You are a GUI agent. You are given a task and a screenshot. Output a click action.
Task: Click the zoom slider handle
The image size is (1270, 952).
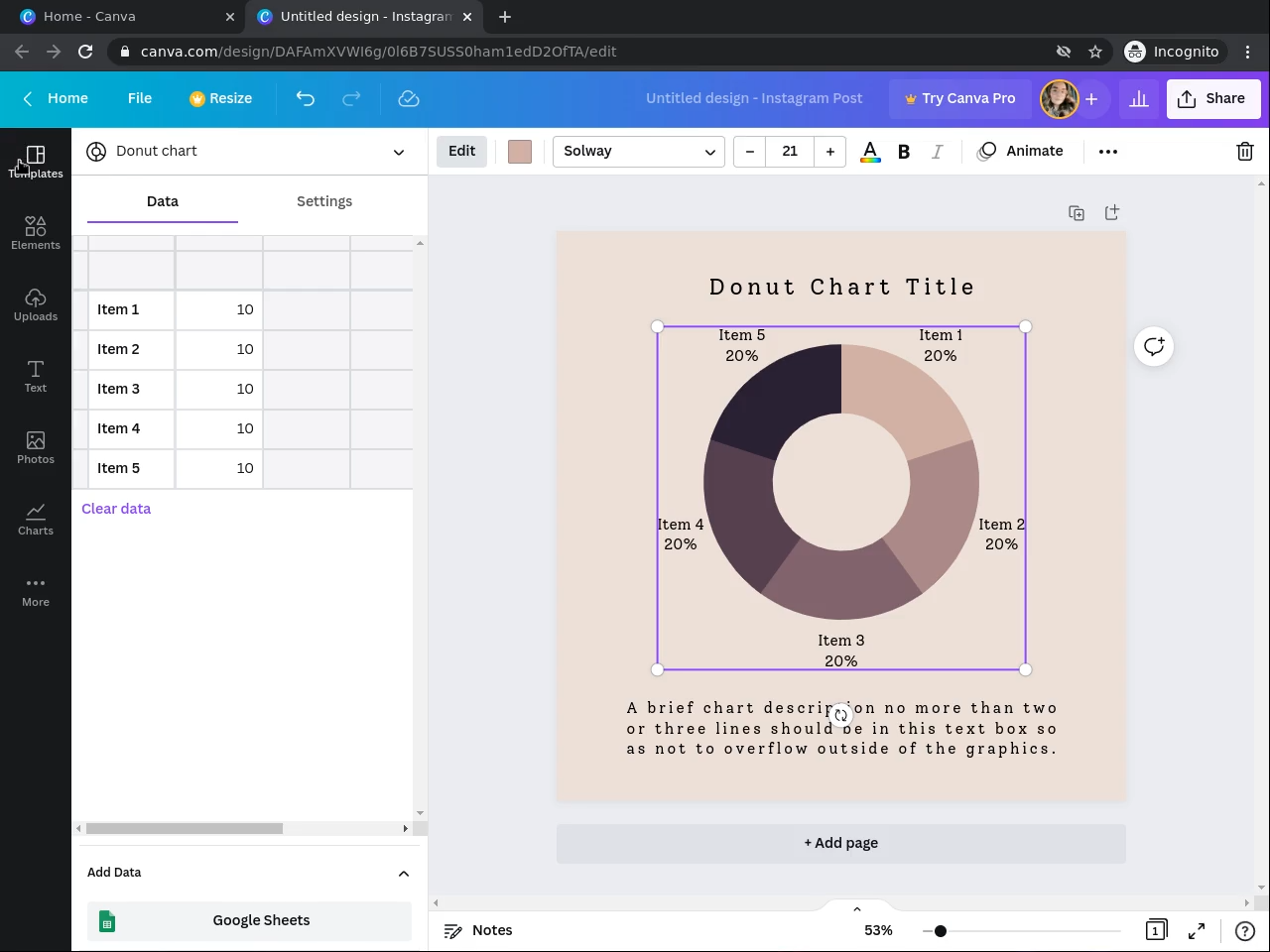940,930
